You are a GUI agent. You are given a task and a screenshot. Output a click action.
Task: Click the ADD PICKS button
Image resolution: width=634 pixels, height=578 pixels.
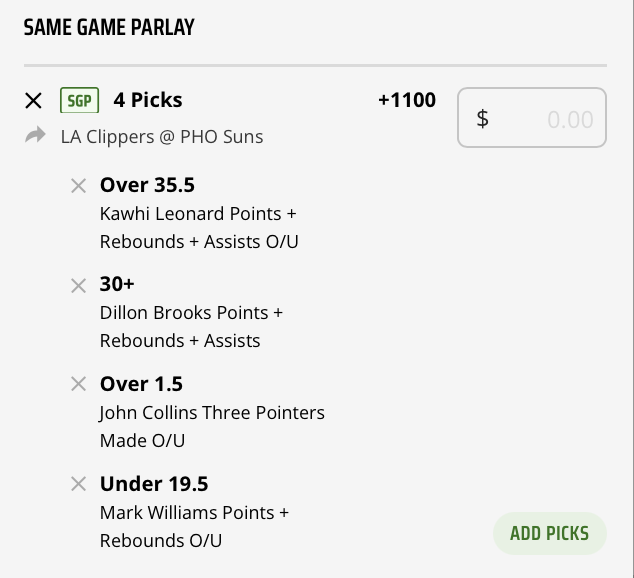549,533
